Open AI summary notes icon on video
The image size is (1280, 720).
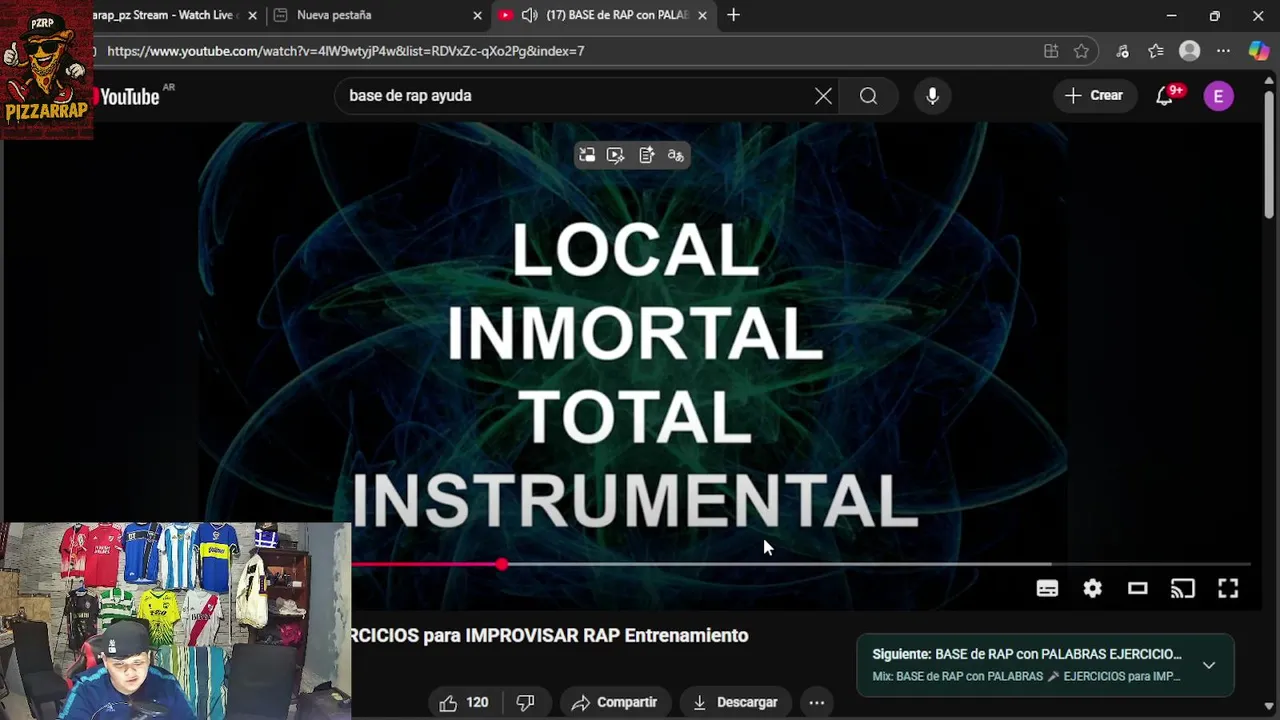[646, 155]
